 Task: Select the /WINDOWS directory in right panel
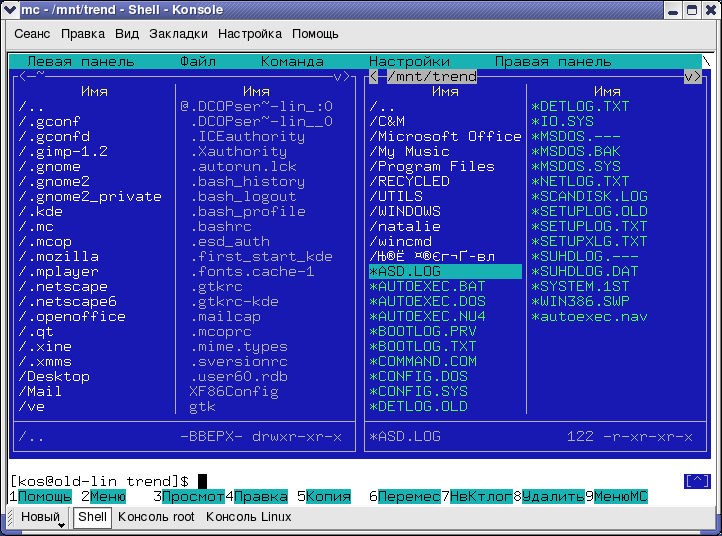coord(404,211)
